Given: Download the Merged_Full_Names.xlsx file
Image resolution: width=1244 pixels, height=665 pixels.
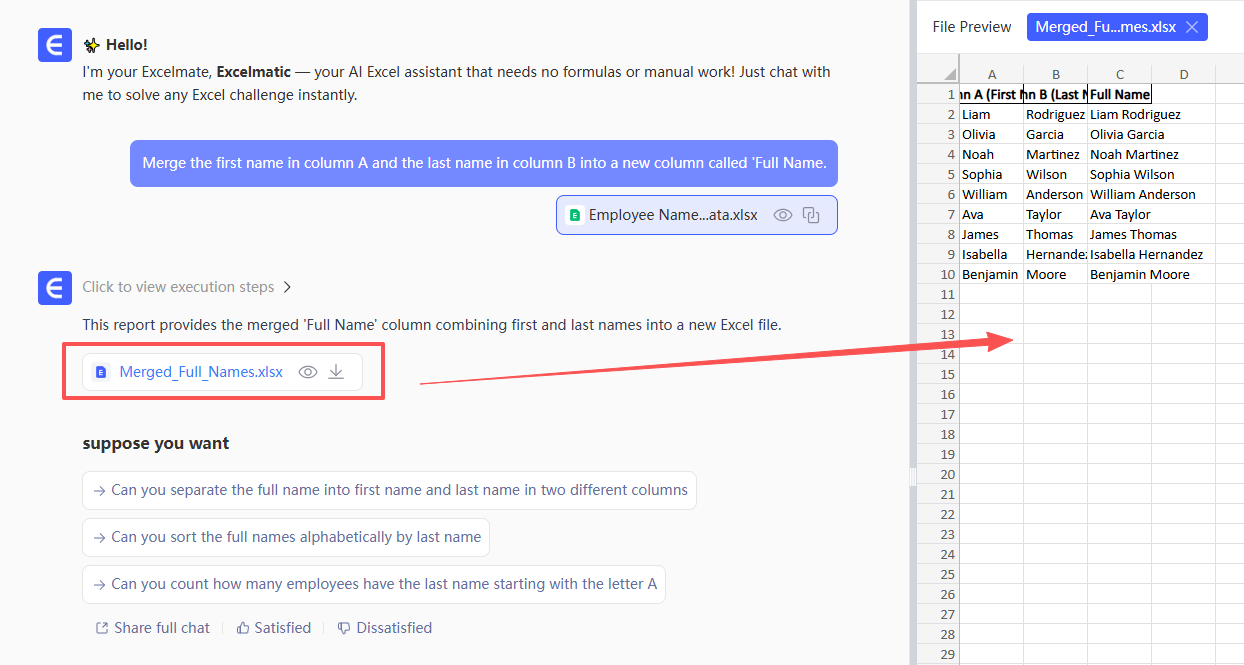Looking at the screenshot, I should pos(336,372).
